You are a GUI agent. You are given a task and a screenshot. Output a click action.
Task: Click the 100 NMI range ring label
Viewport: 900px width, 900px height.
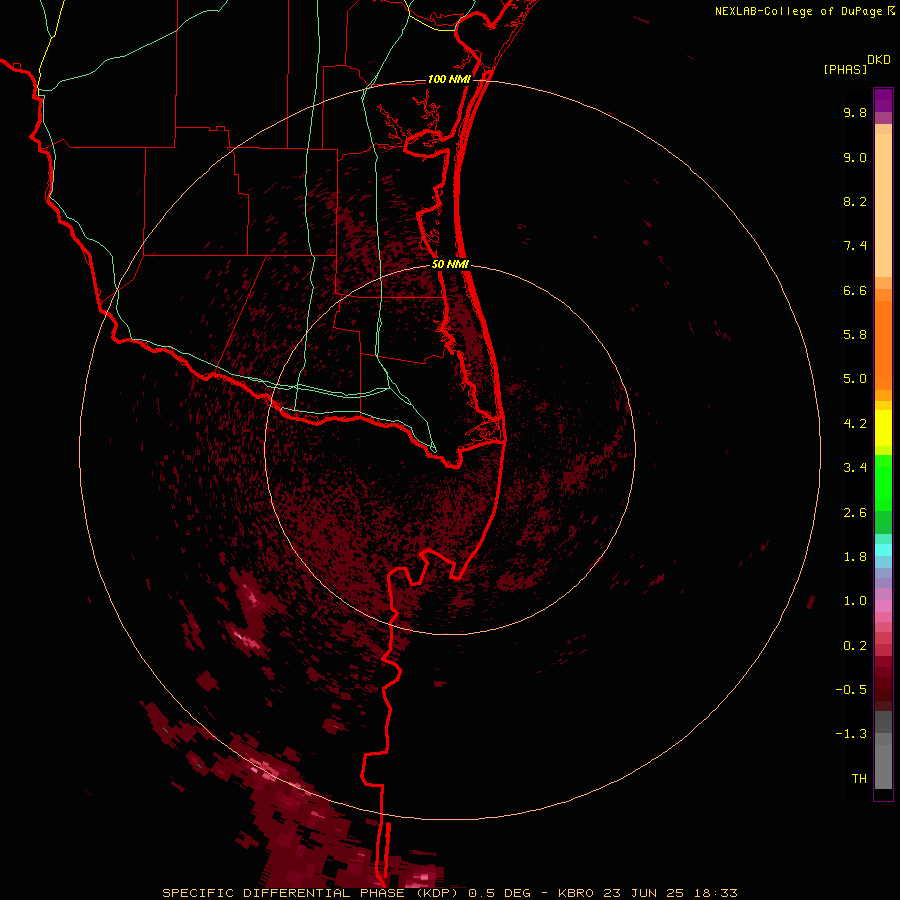coord(449,79)
